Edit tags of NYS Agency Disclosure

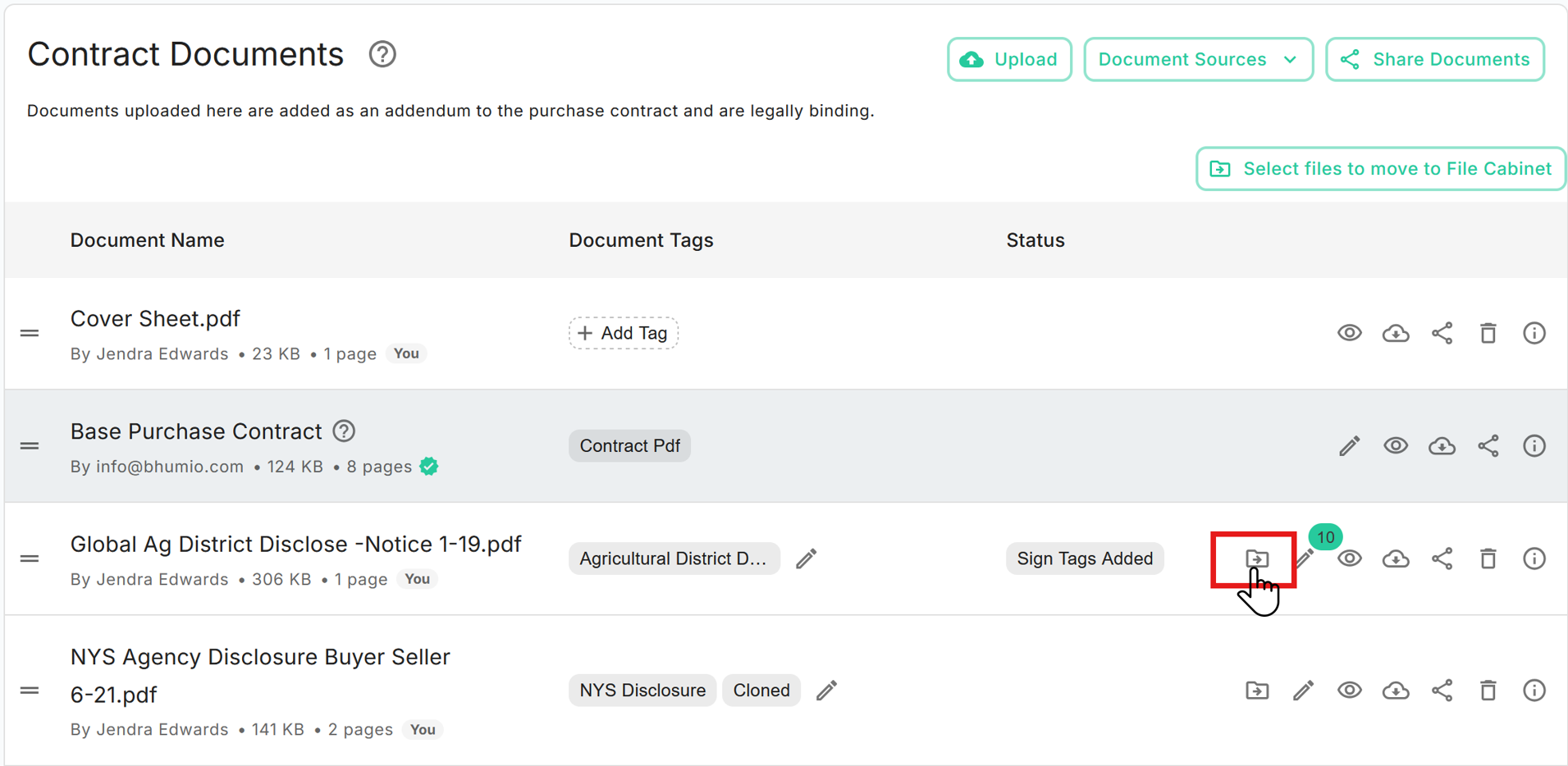(827, 691)
